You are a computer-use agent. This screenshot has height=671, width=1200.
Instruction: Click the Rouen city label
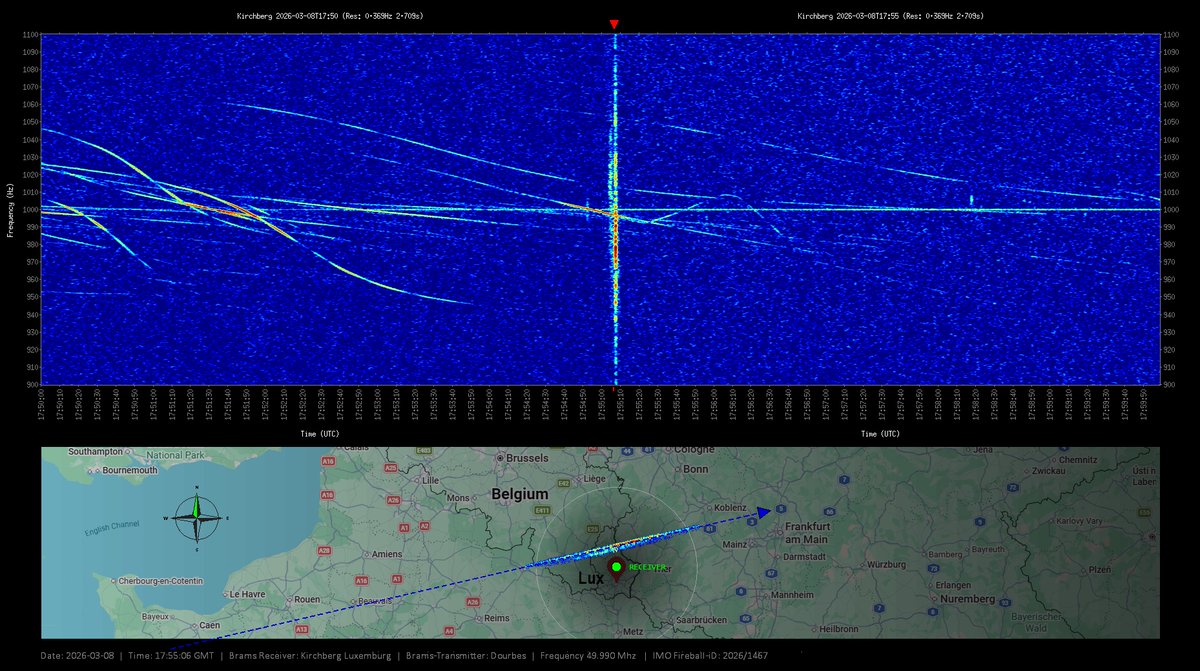pyautogui.click(x=306, y=600)
